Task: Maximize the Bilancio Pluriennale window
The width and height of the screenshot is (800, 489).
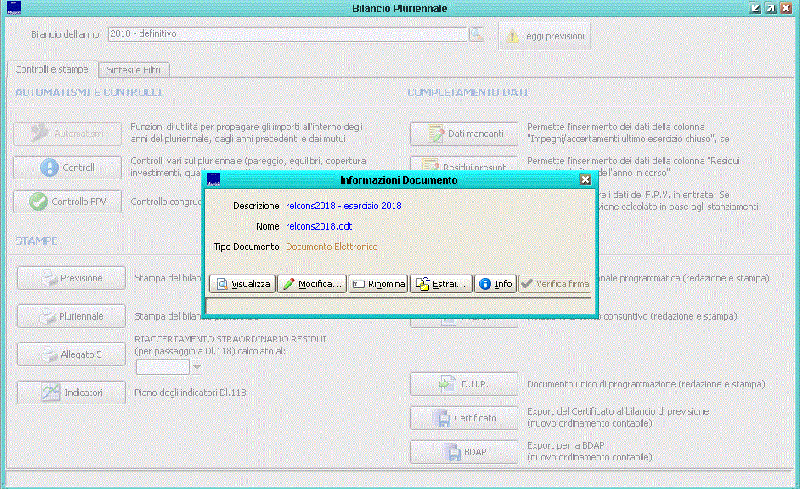Action: pos(771,8)
